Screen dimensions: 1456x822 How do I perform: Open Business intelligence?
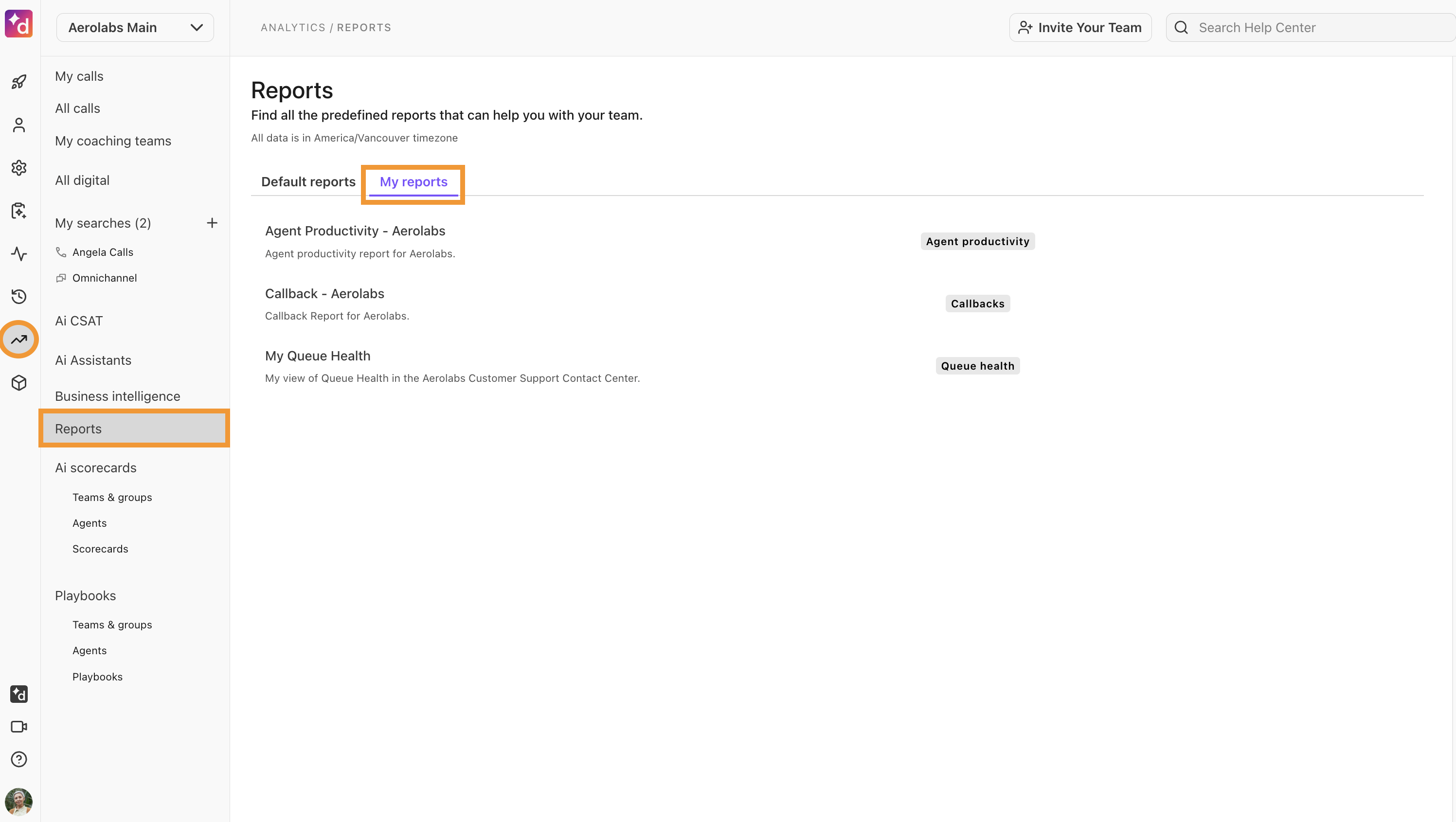click(x=118, y=396)
